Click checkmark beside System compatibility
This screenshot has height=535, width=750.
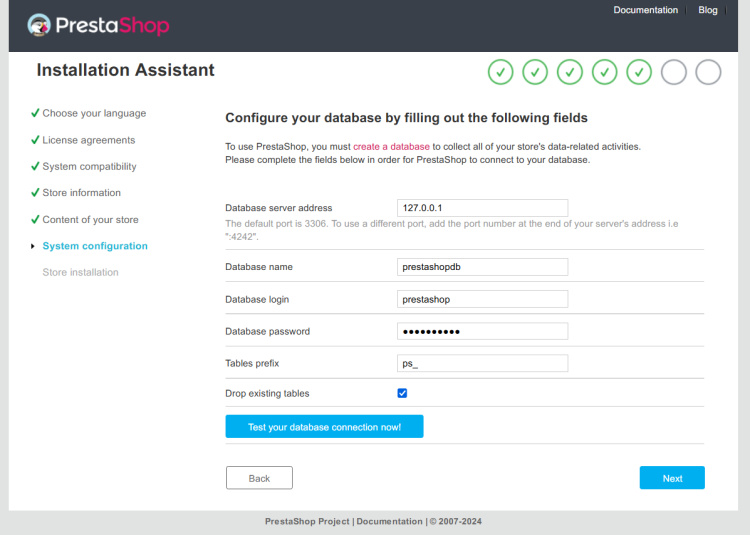click(35, 166)
